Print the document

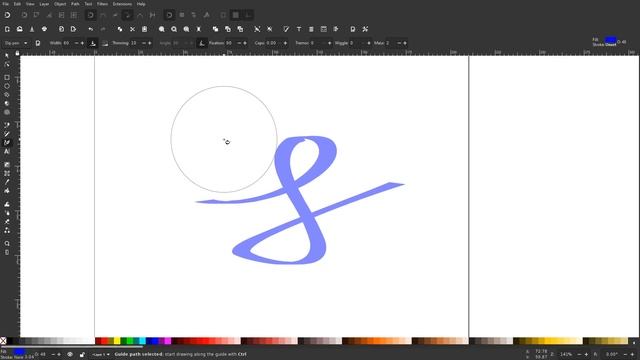pos(44,29)
